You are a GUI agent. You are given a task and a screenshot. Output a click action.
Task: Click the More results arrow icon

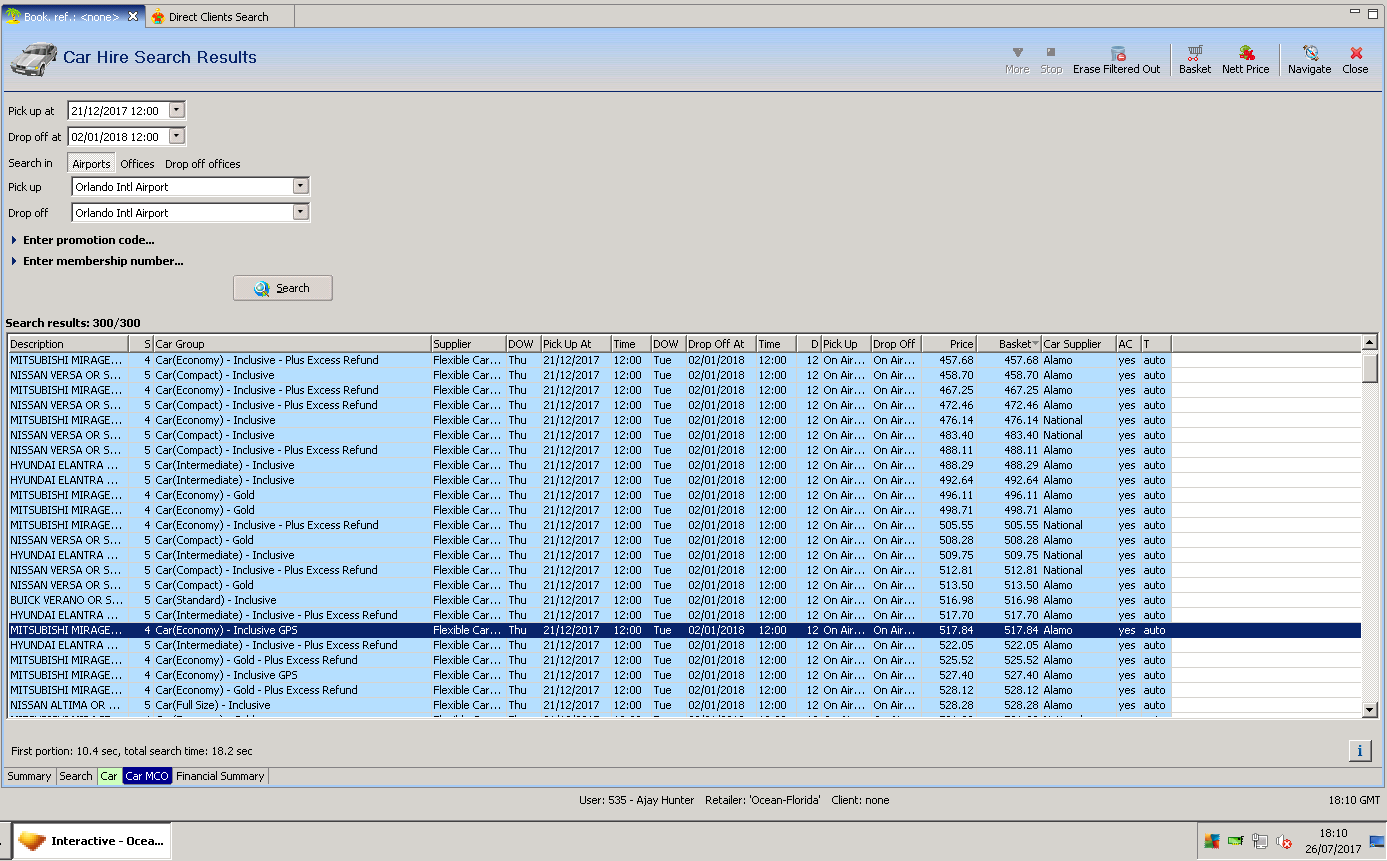click(x=1017, y=53)
